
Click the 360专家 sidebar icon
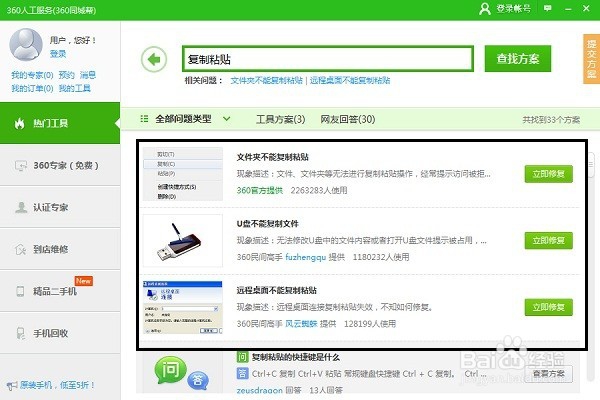click(20, 165)
